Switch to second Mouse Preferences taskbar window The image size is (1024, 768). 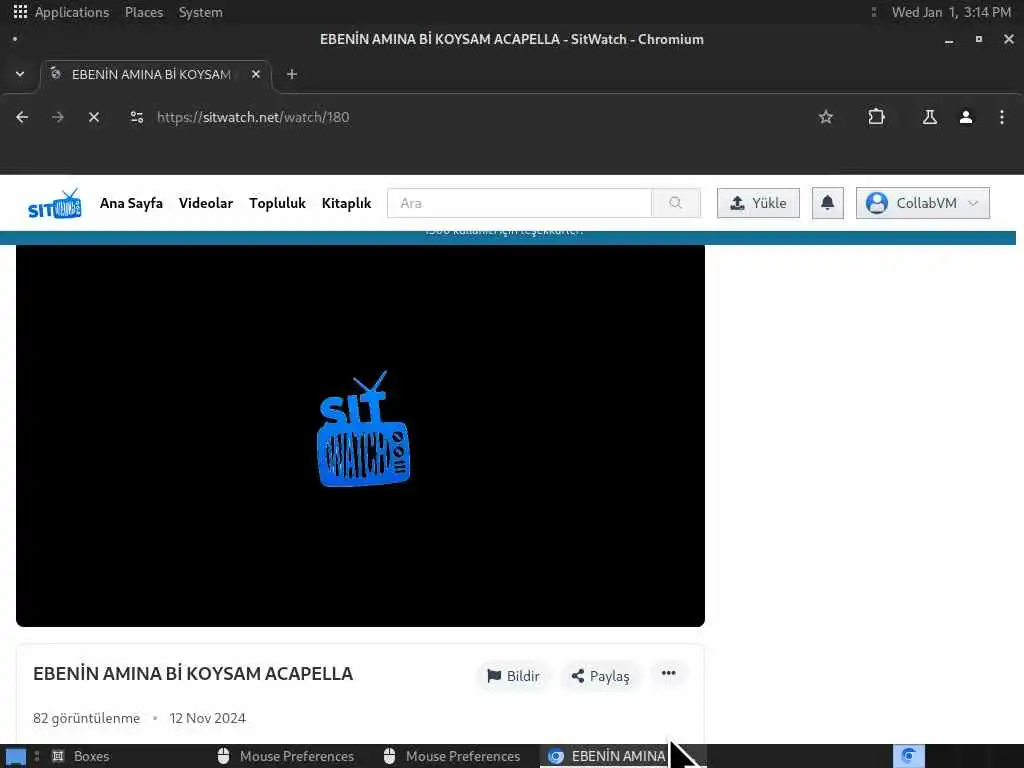click(x=452, y=756)
